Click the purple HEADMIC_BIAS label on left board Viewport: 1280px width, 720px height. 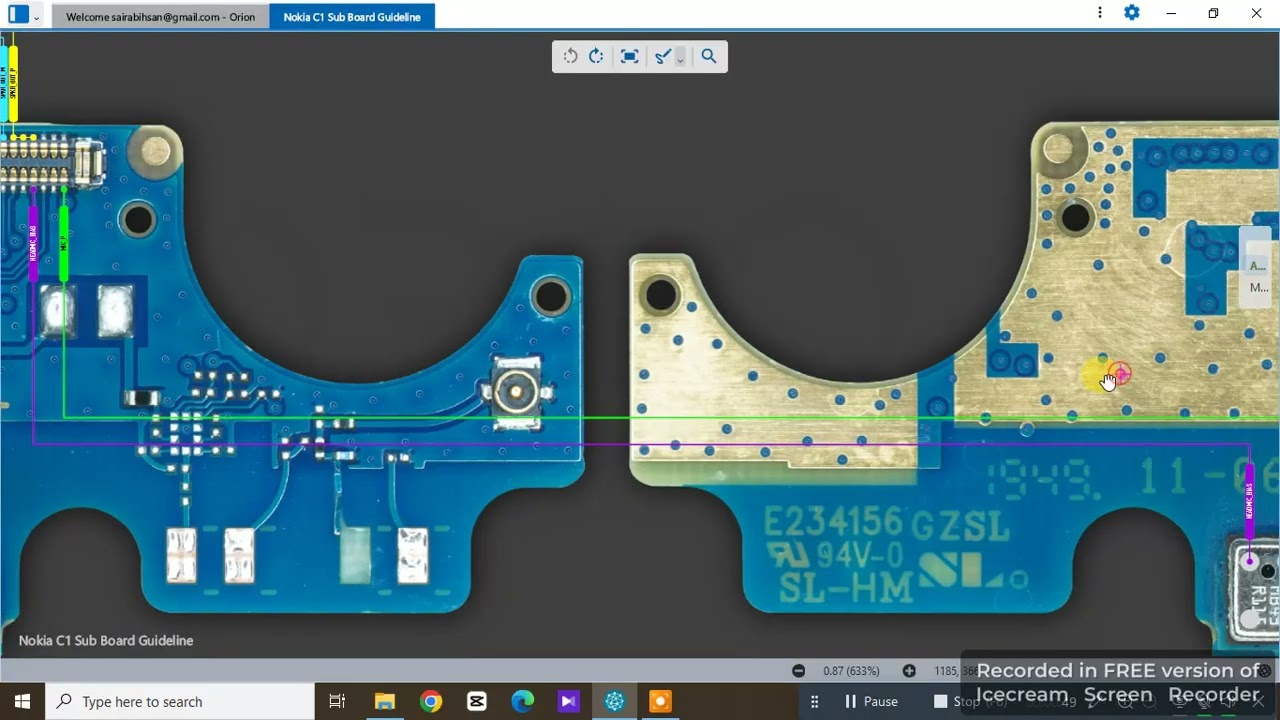[x=33, y=243]
